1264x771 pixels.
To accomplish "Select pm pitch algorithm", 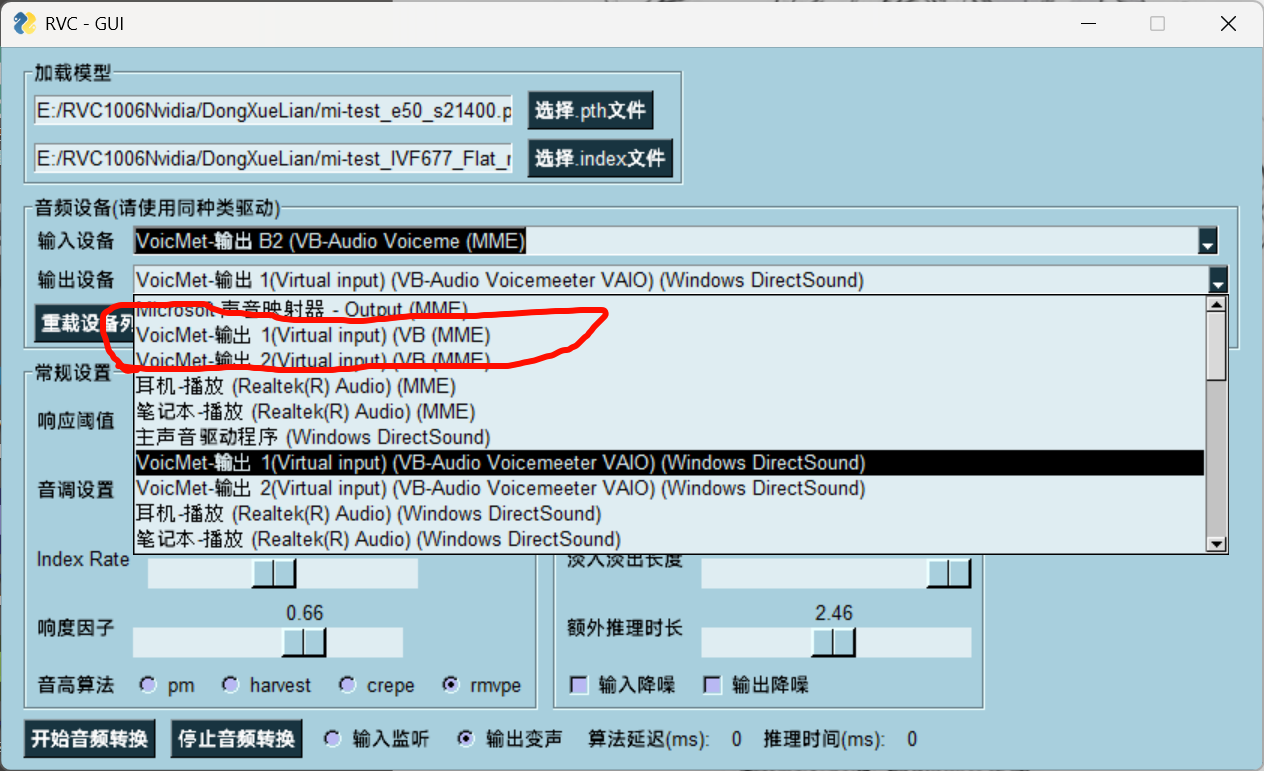I will click(149, 685).
